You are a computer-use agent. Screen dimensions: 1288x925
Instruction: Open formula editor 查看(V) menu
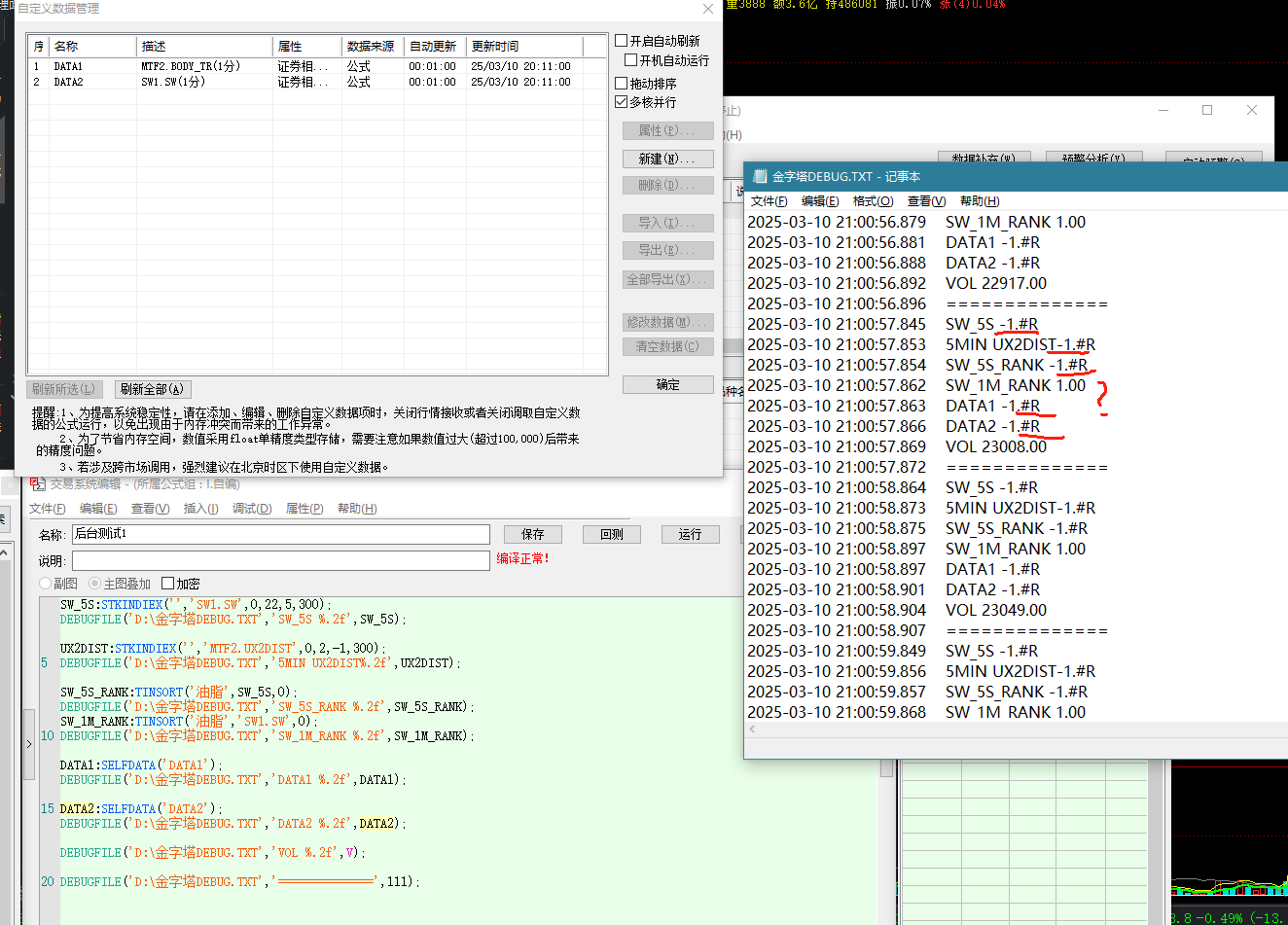click(x=151, y=509)
